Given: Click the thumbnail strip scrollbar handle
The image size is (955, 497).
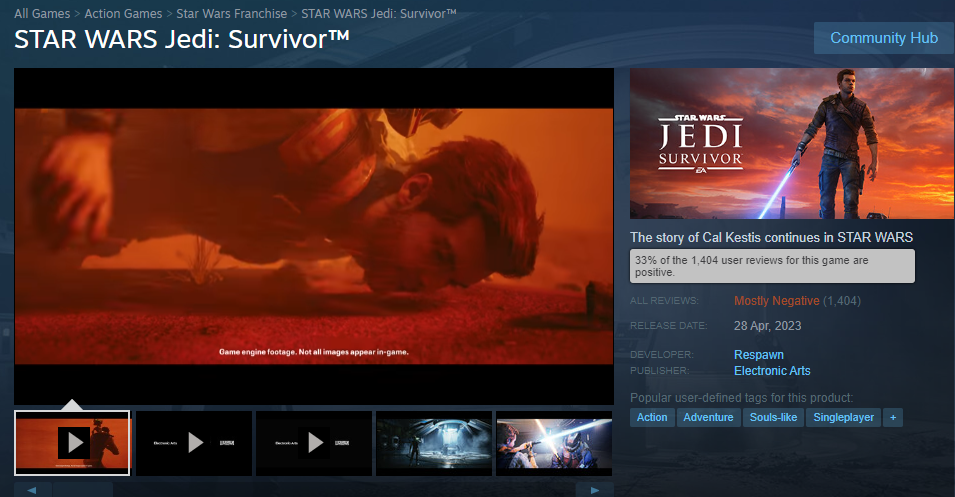Looking at the screenshot, I should point(83,490).
